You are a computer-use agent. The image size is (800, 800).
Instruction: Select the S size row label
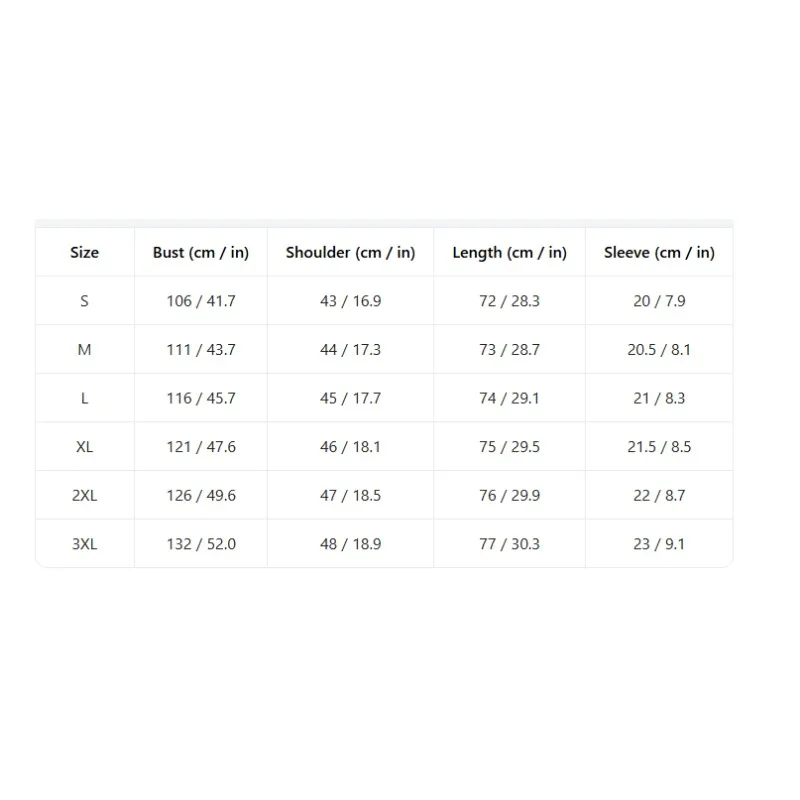pos(85,301)
